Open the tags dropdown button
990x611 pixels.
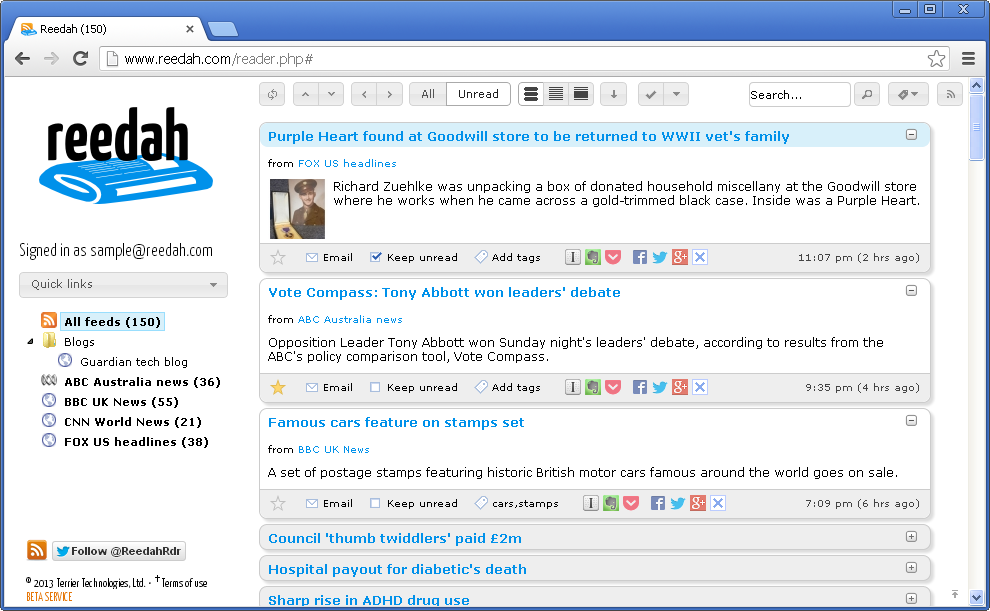pyautogui.click(x=908, y=95)
